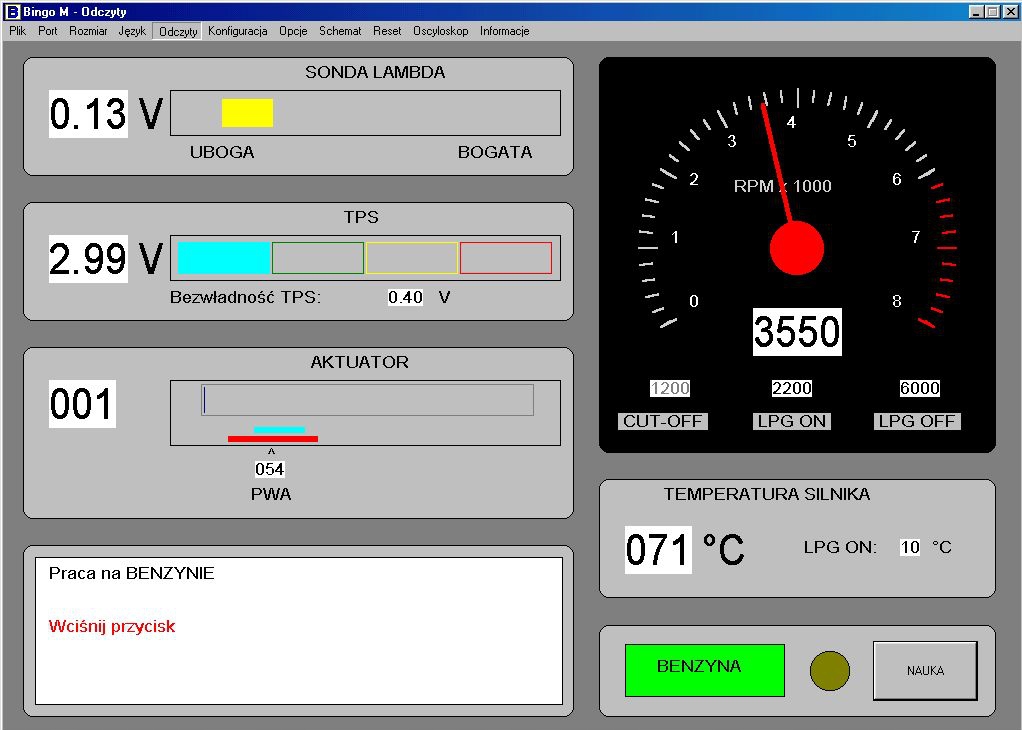Click the Informacje menu
Viewport: 1022px width, 730px height.
(x=504, y=31)
